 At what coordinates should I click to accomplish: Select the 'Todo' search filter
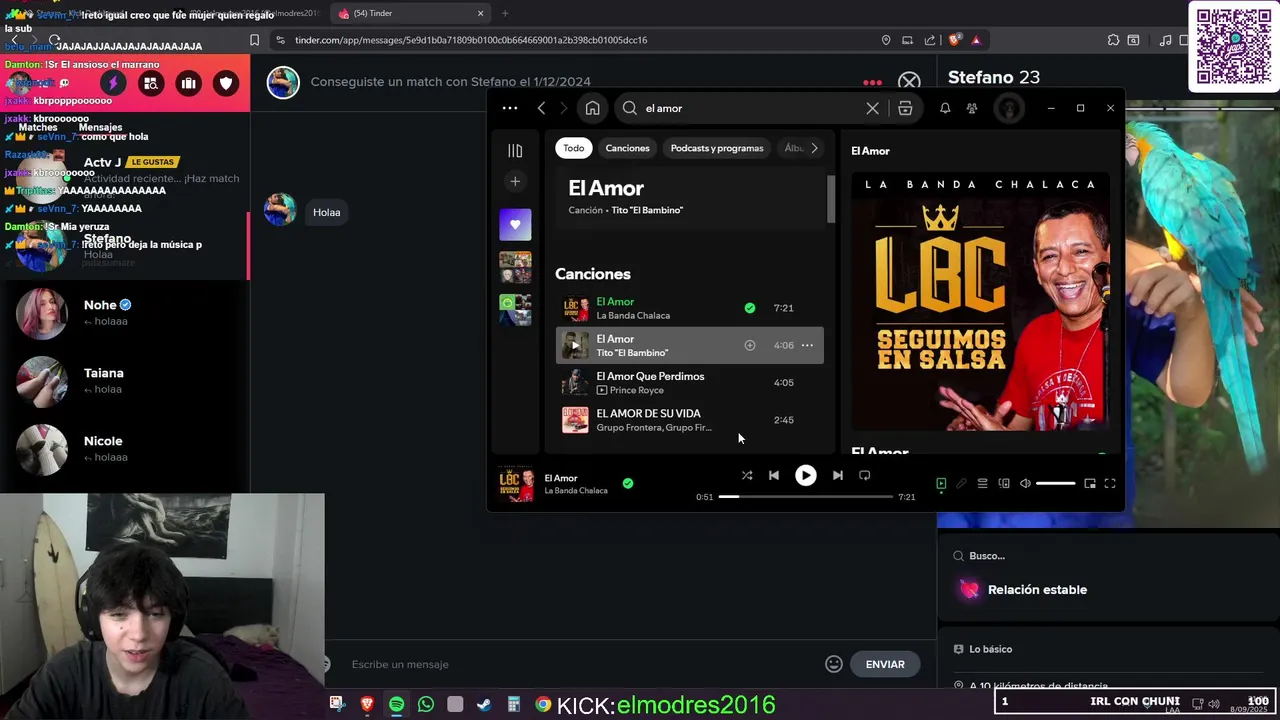(x=573, y=148)
